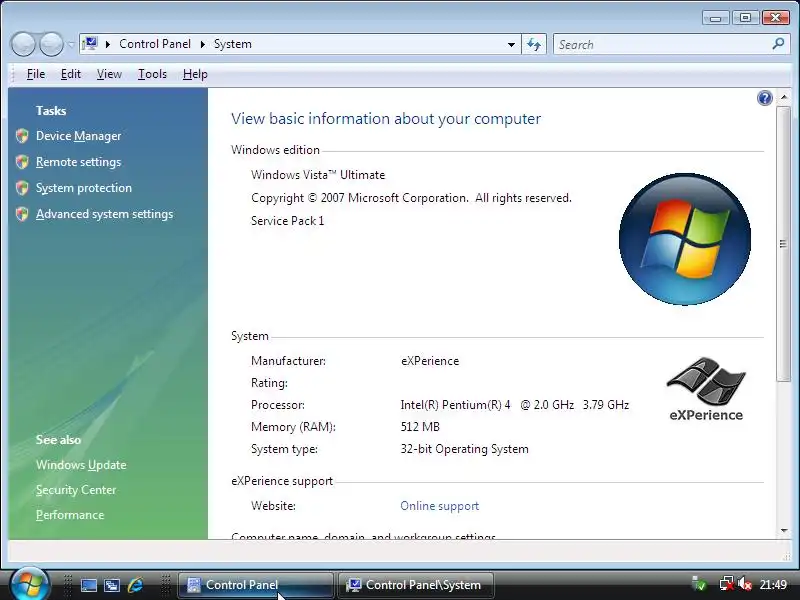Open the Edit menu

(x=70, y=74)
